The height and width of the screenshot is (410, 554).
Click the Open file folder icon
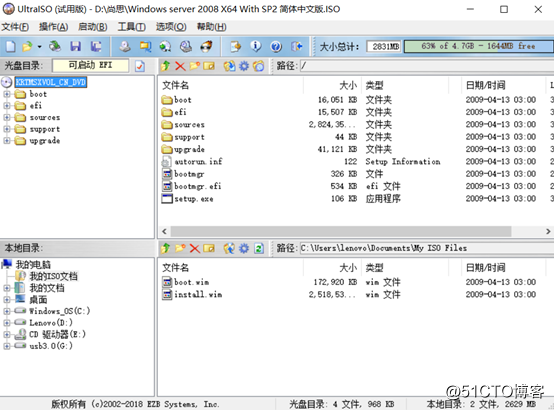coord(27,46)
